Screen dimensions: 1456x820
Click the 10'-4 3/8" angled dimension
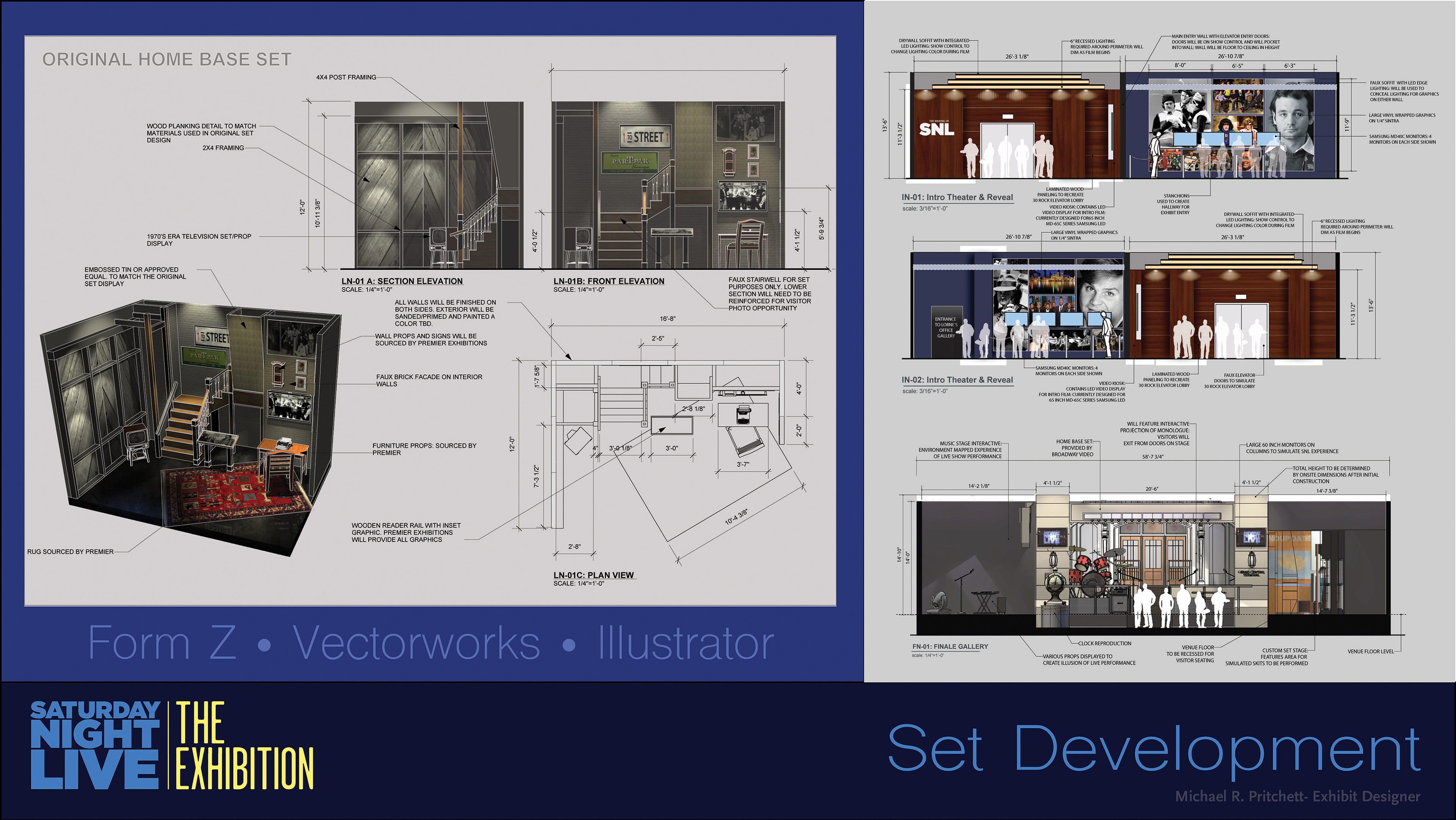click(736, 516)
